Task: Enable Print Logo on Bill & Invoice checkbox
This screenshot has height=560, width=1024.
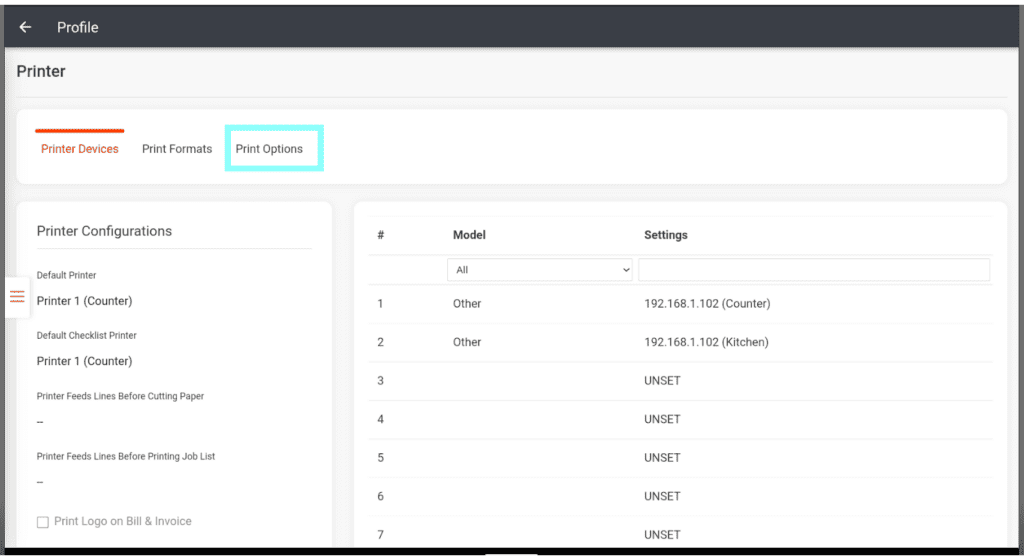Action: point(43,522)
